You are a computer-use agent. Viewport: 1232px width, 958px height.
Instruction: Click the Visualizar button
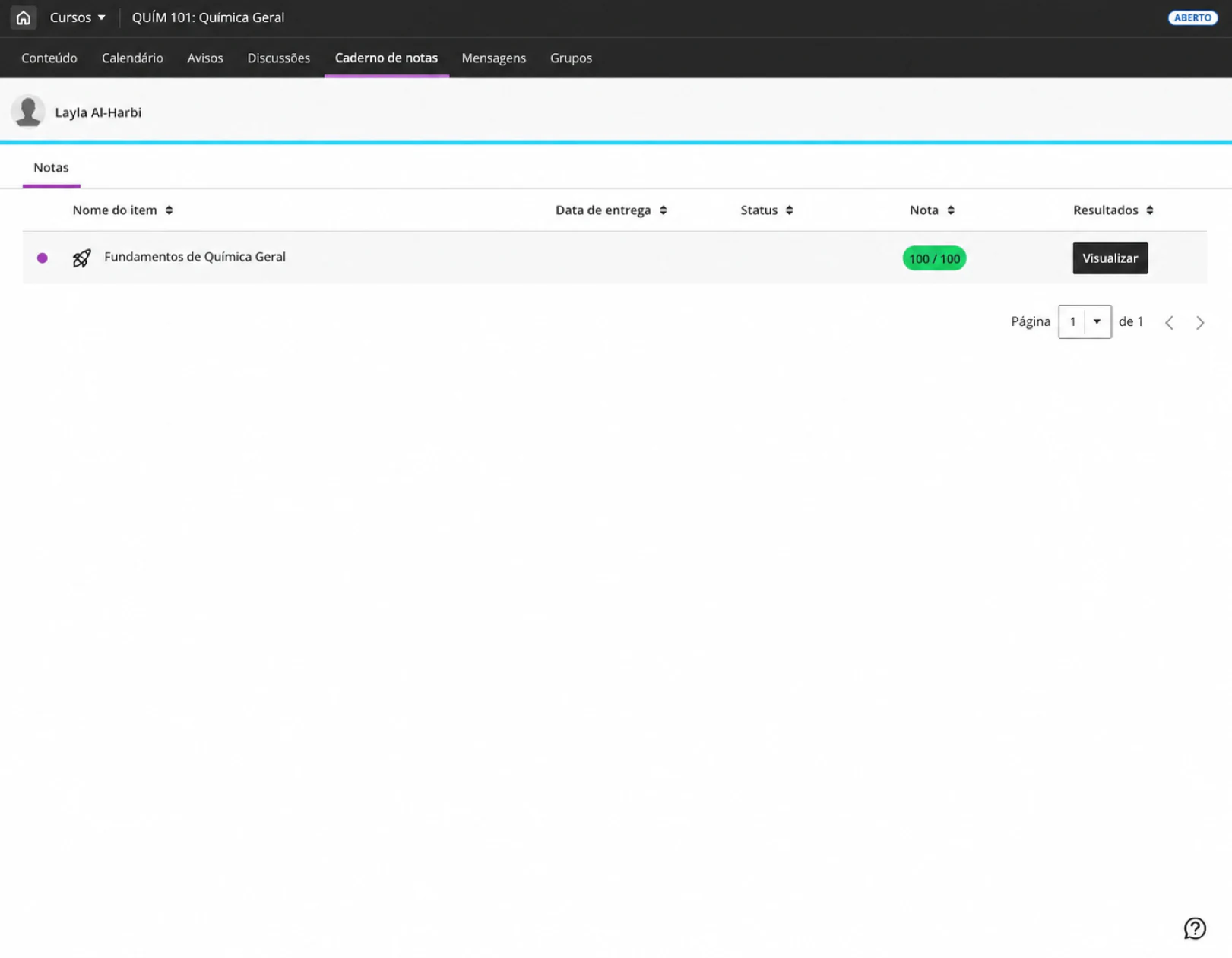point(1110,258)
